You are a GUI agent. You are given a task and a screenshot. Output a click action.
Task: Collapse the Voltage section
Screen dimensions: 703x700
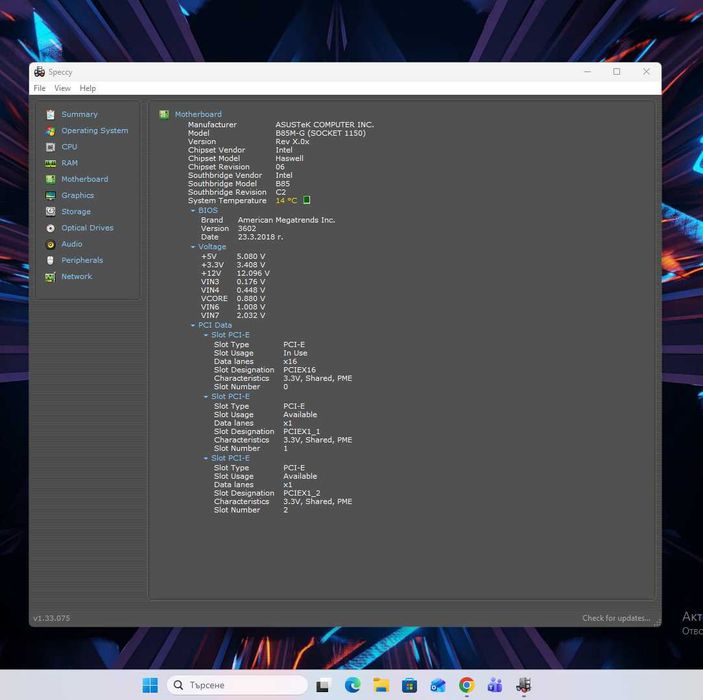pyautogui.click(x=193, y=247)
